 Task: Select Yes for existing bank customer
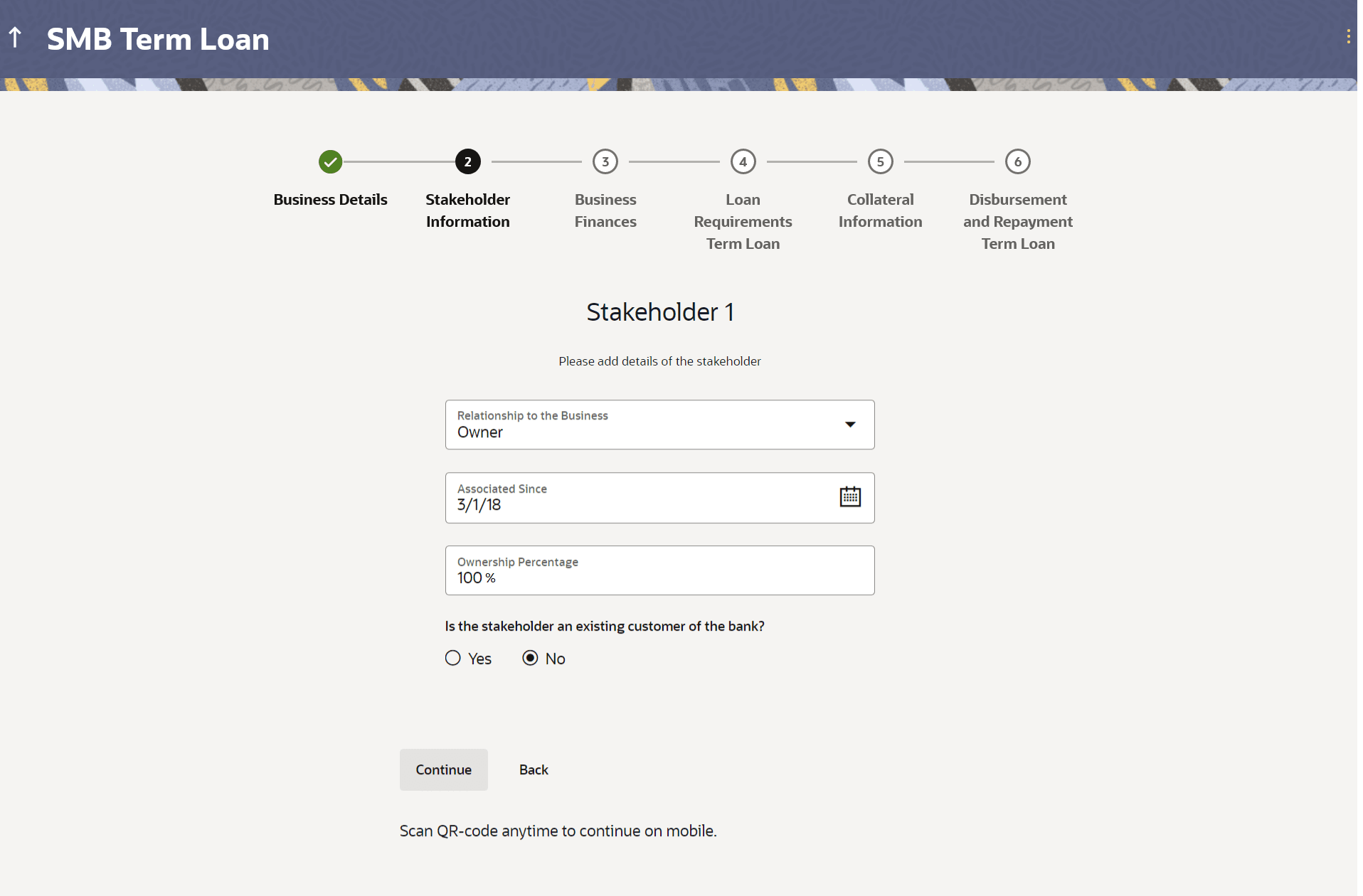click(x=453, y=658)
